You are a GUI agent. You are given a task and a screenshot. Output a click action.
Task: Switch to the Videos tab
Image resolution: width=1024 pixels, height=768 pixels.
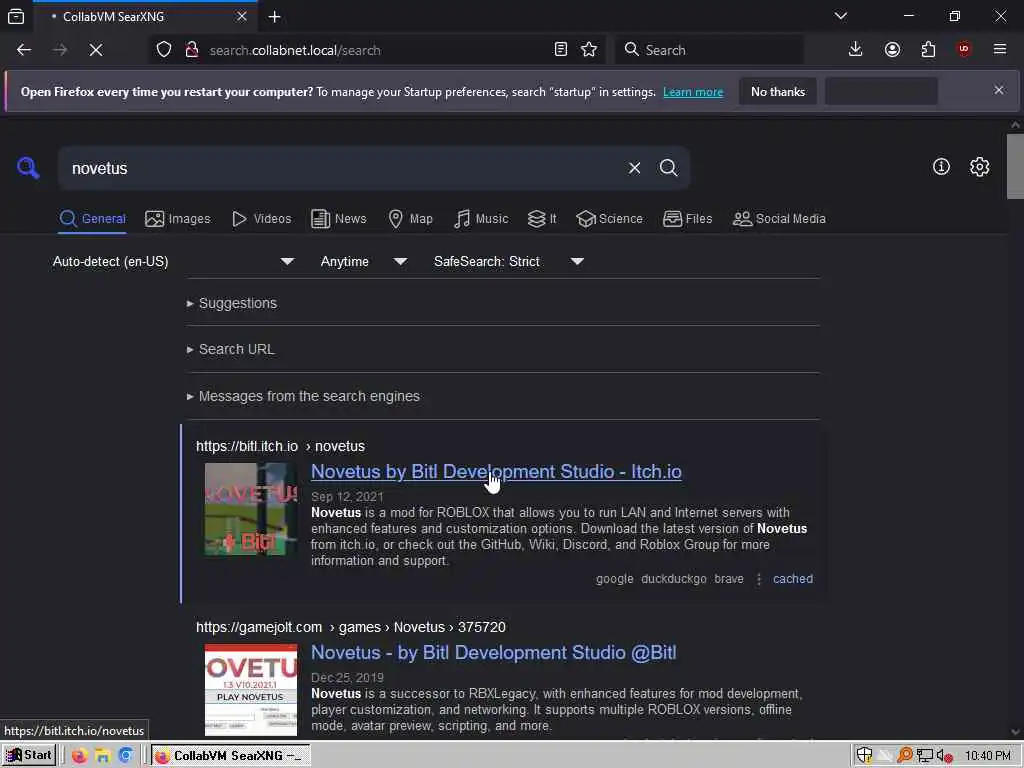click(261, 219)
